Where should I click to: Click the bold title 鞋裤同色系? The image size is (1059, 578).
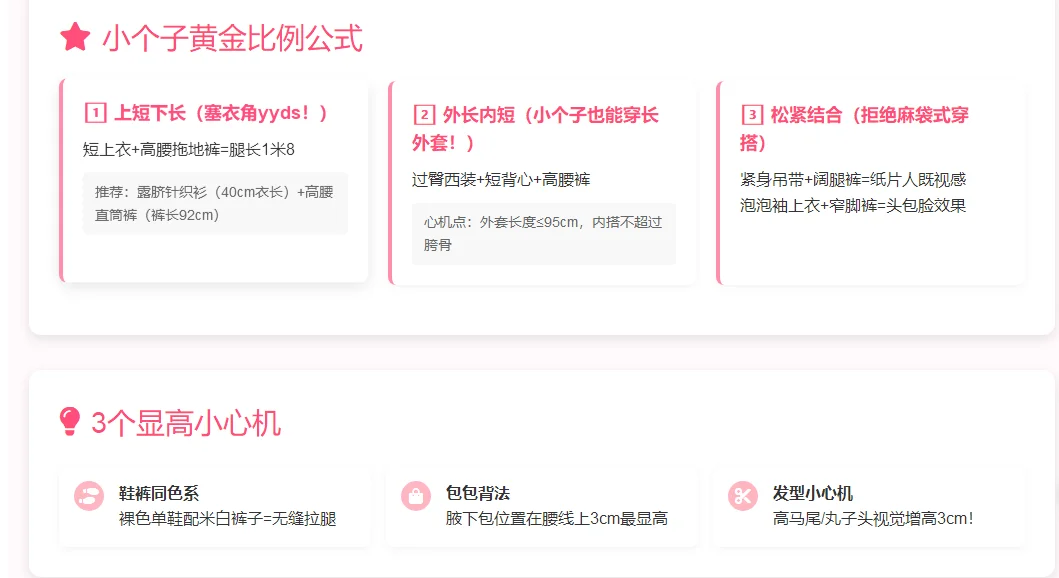point(159,494)
